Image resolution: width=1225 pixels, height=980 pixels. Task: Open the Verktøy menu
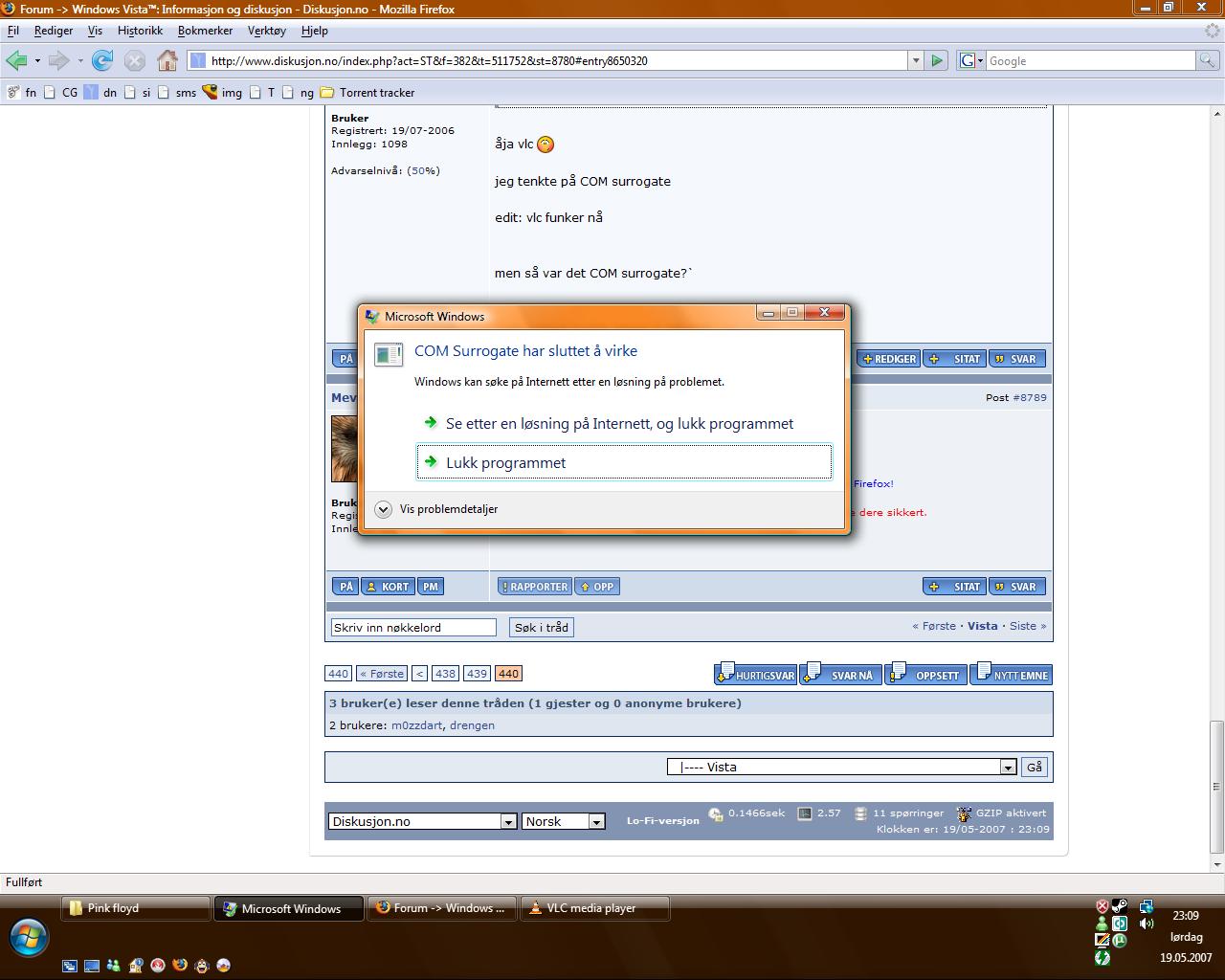click(x=266, y=31)
